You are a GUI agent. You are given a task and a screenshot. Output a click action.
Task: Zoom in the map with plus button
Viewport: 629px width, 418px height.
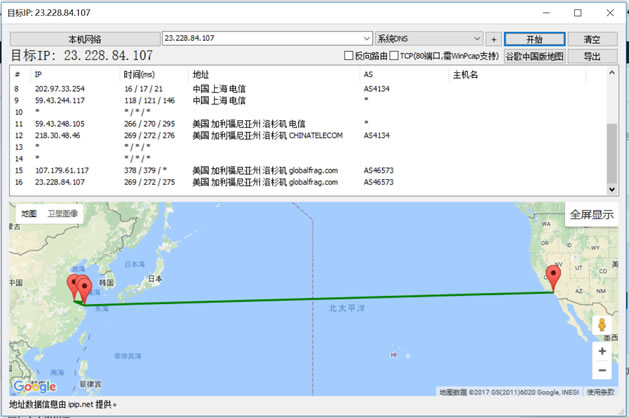point(601,351)
